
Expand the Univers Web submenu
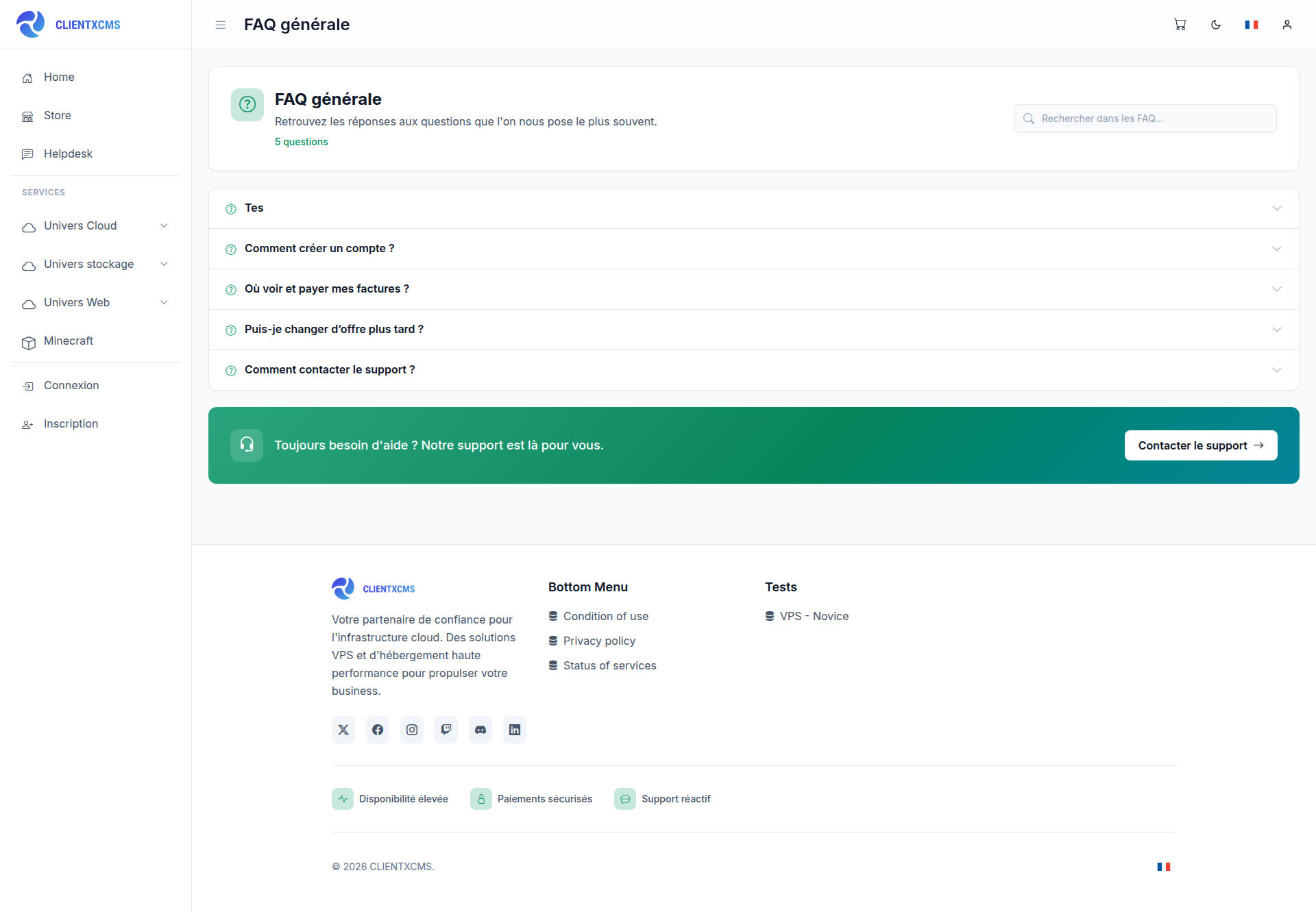(x=95, y=303)
